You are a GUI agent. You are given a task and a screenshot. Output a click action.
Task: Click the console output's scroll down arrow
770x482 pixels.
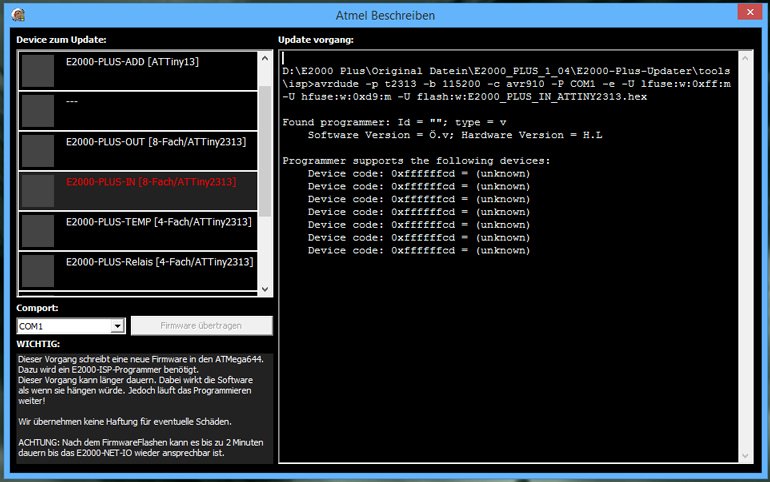(x=743, y=454)
